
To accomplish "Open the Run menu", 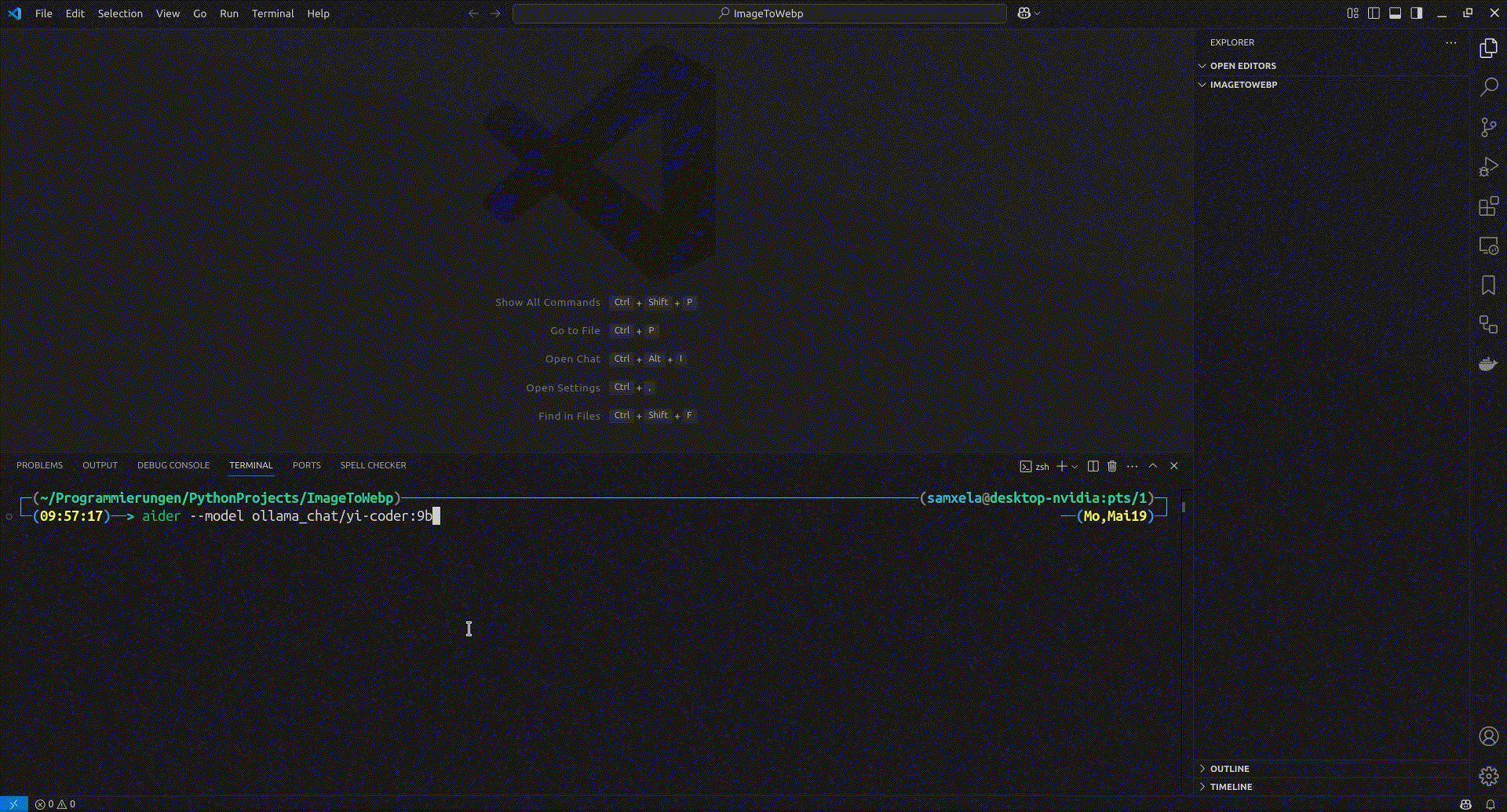I will [228, 13].
